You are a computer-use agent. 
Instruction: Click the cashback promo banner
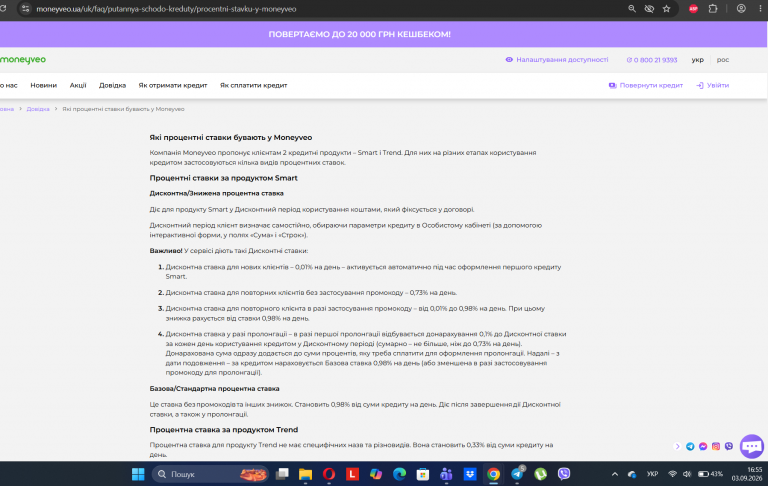360,34
